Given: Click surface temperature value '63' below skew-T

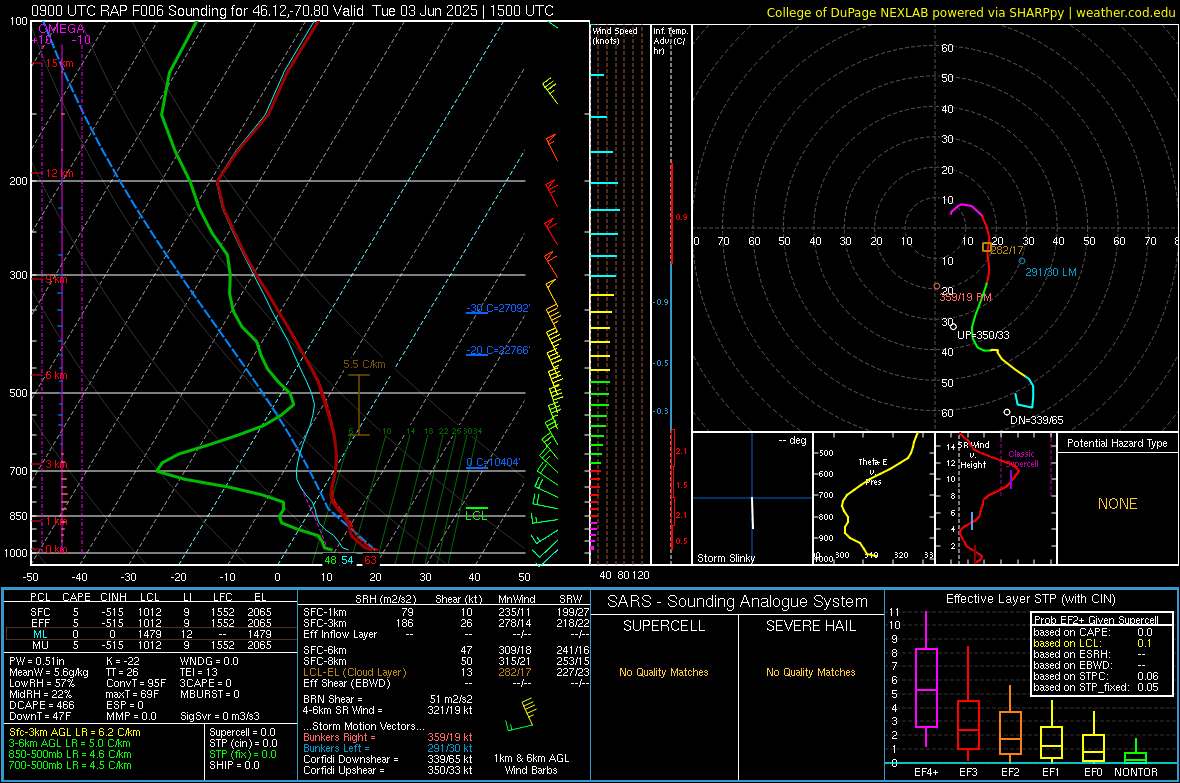Looking at the screenshot, I should click(370, 560).
